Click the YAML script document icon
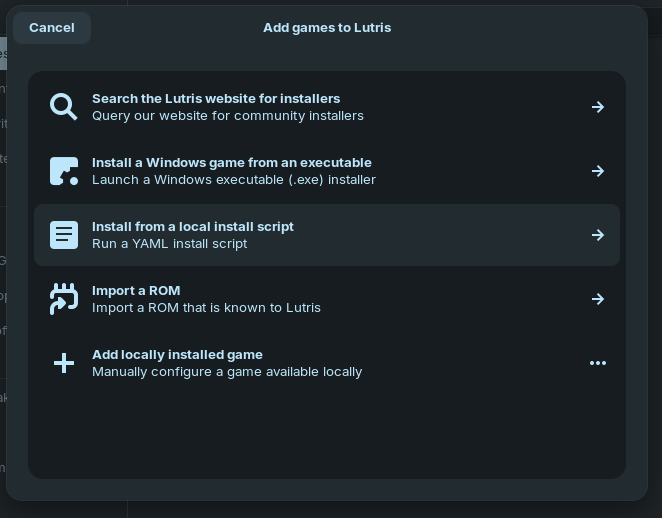Screen dimensions: 662x518 click(x=64, y=235)
